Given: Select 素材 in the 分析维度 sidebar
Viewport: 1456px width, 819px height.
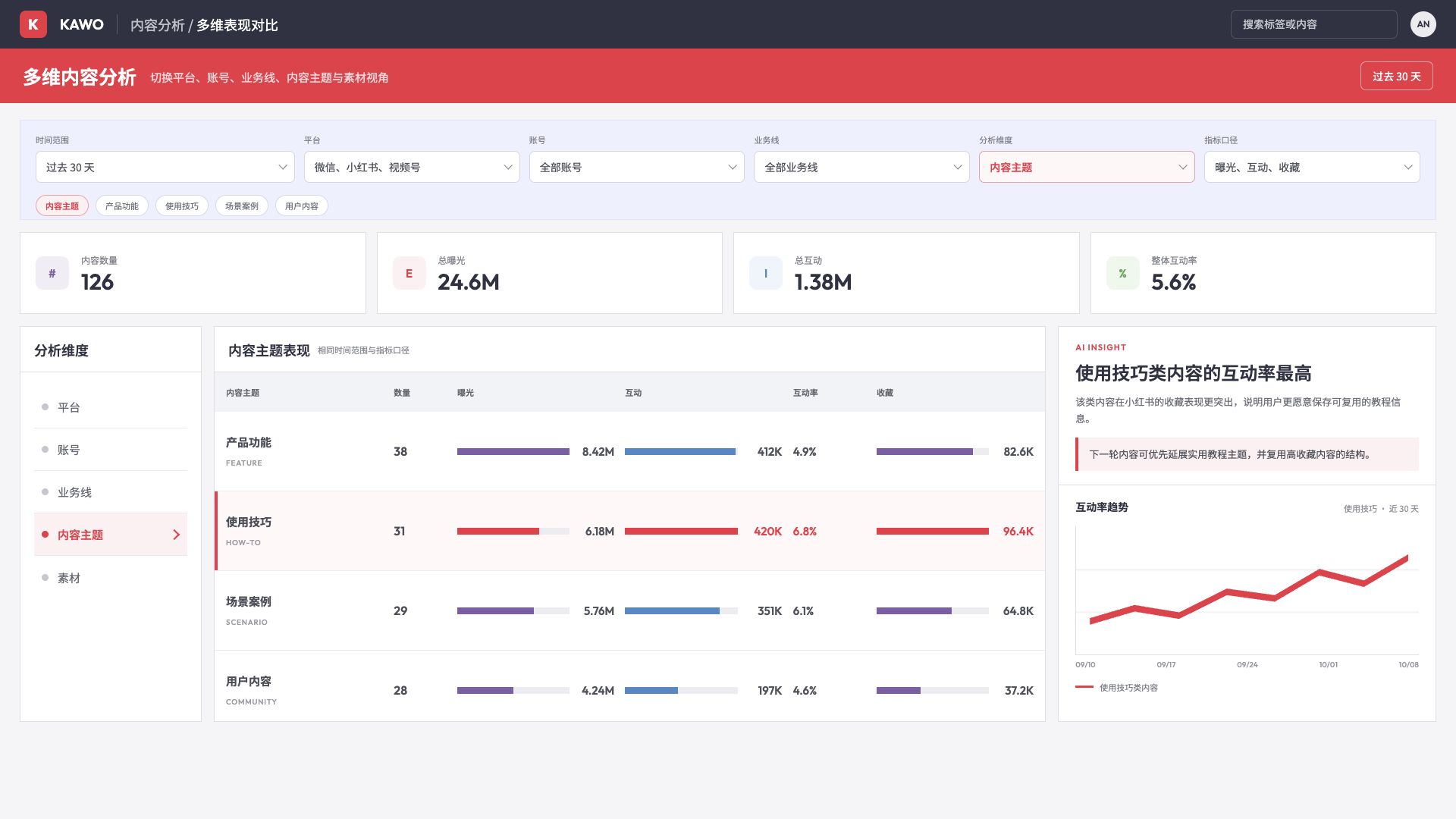Looking at the screenshot, I should [x=111, y=578].
